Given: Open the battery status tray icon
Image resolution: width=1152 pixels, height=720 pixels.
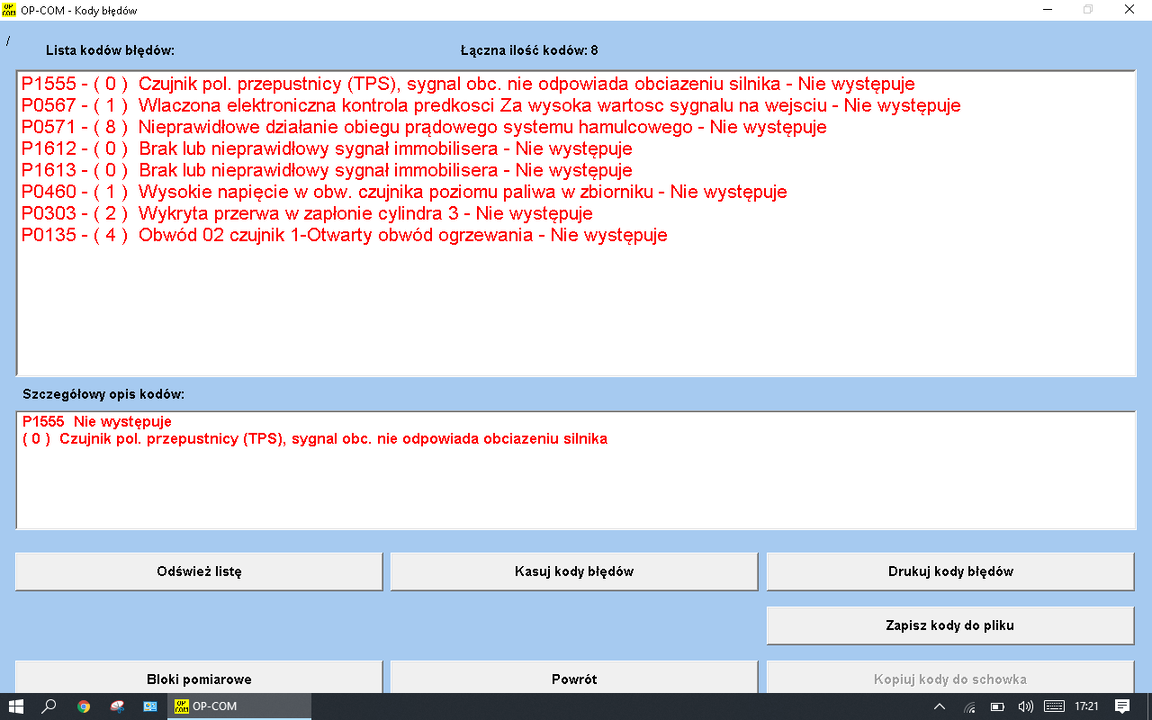Looking at the screenshot, I should tap(997, 707).
